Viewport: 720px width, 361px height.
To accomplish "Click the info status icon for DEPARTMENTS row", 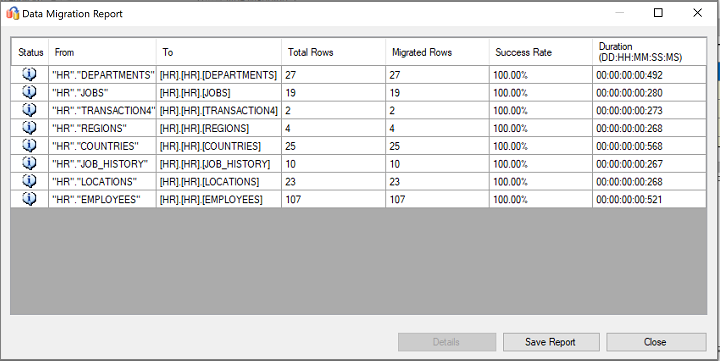I will tap(29, 74).
